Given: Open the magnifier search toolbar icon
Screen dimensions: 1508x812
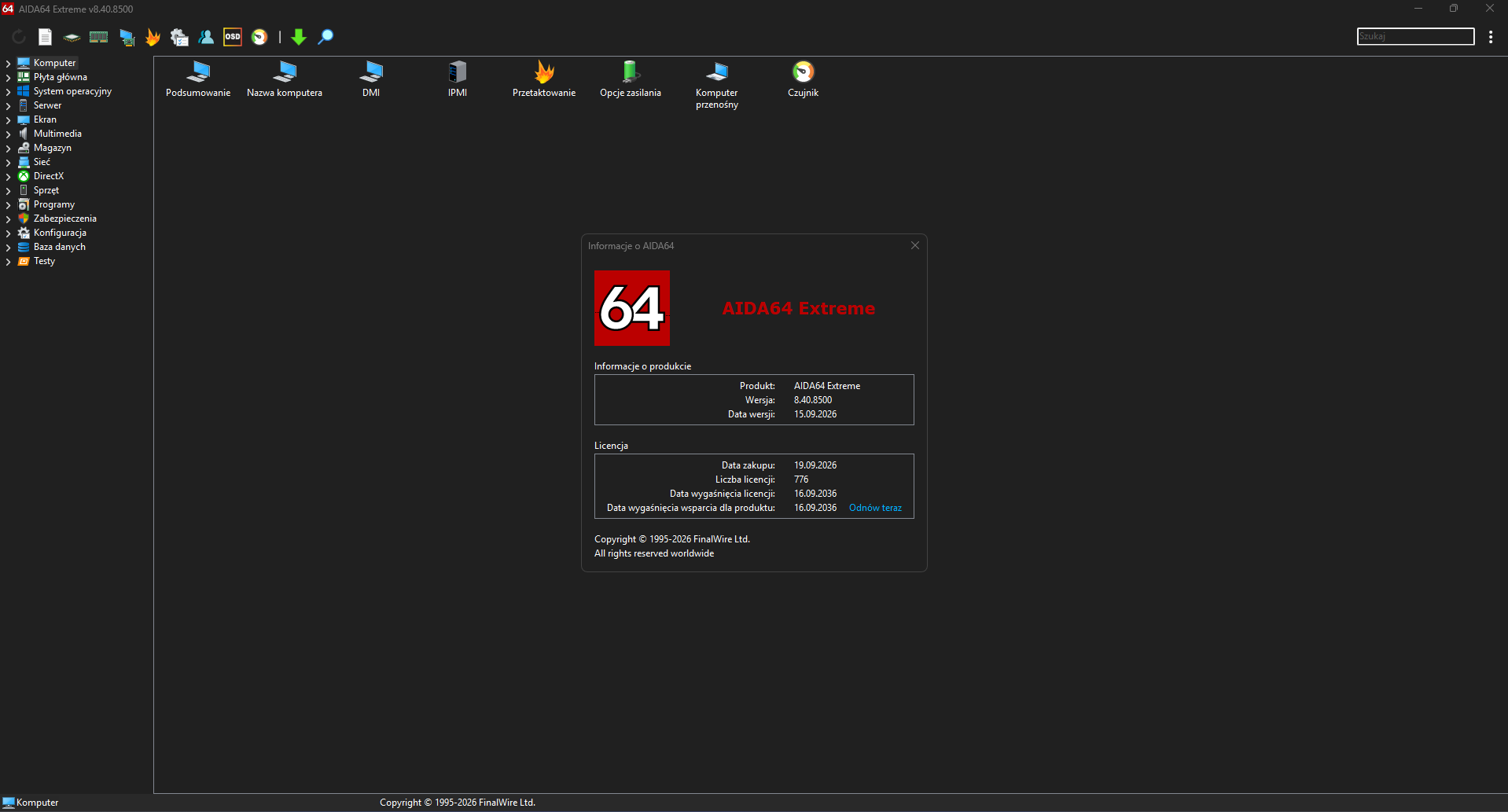Looking at the screenshot, I should [326, 37].
